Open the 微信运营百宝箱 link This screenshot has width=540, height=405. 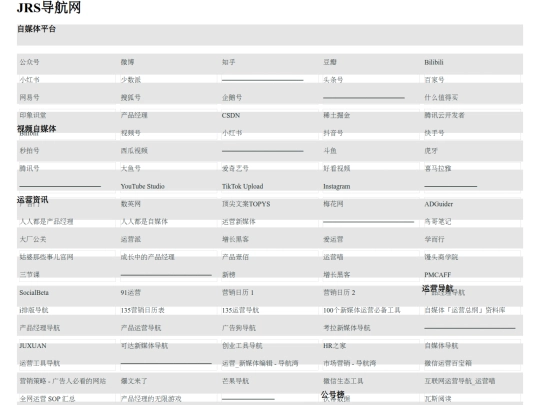(x=448, y=363)
